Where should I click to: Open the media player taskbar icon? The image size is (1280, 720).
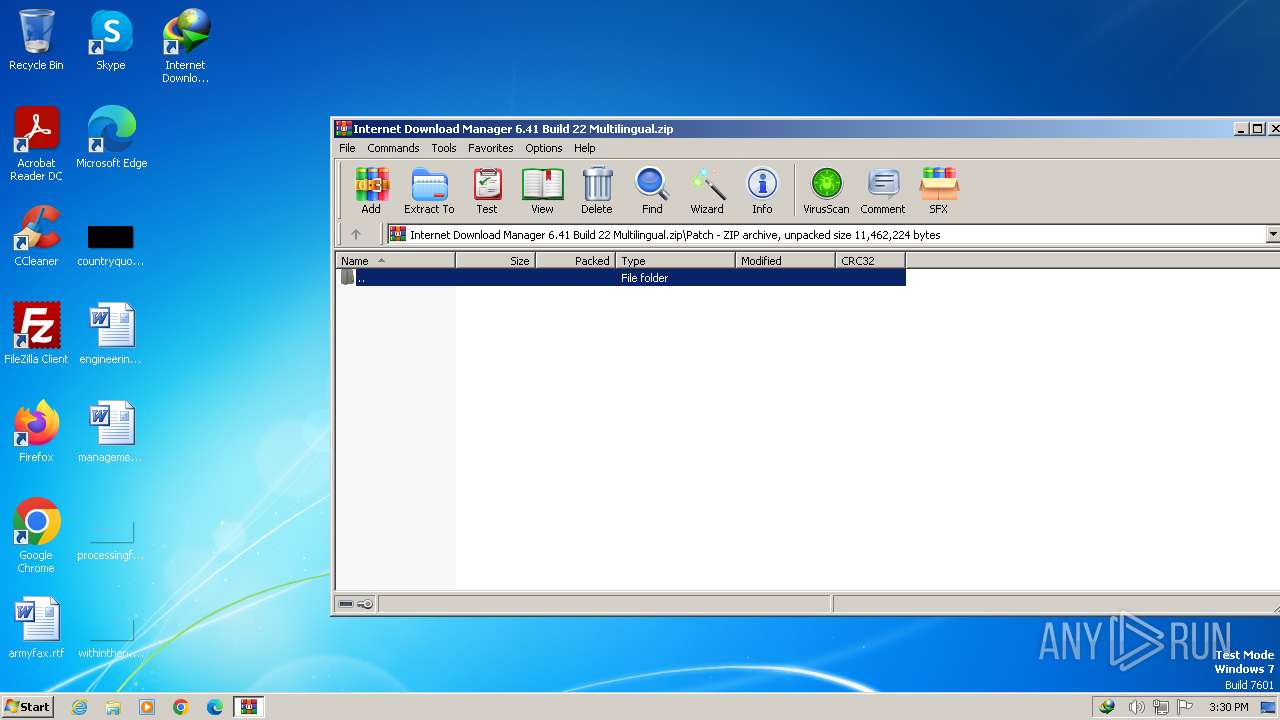pos(147,707)
